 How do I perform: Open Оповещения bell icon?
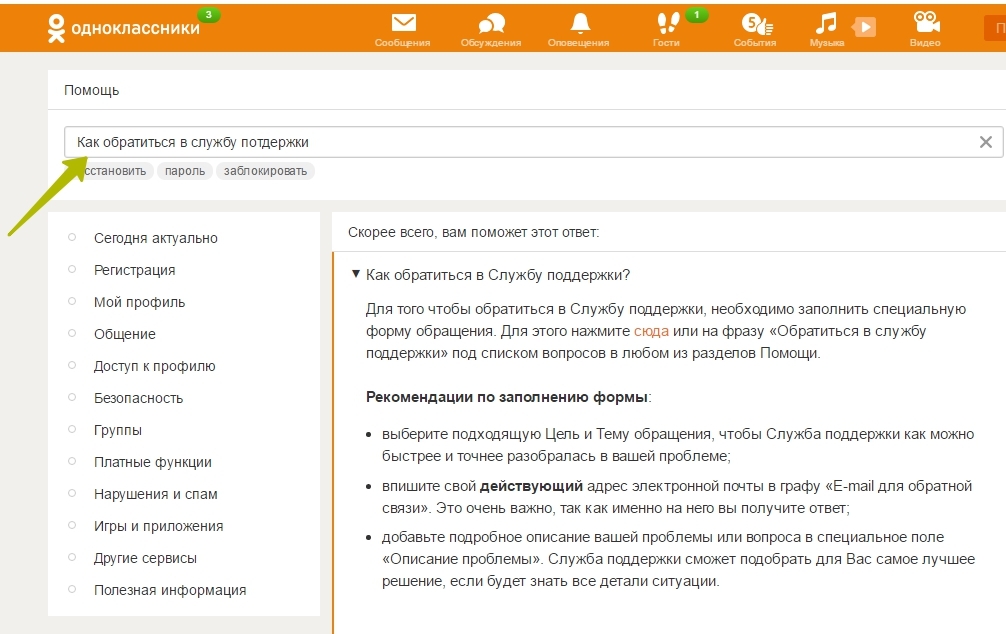click(579, 23)
